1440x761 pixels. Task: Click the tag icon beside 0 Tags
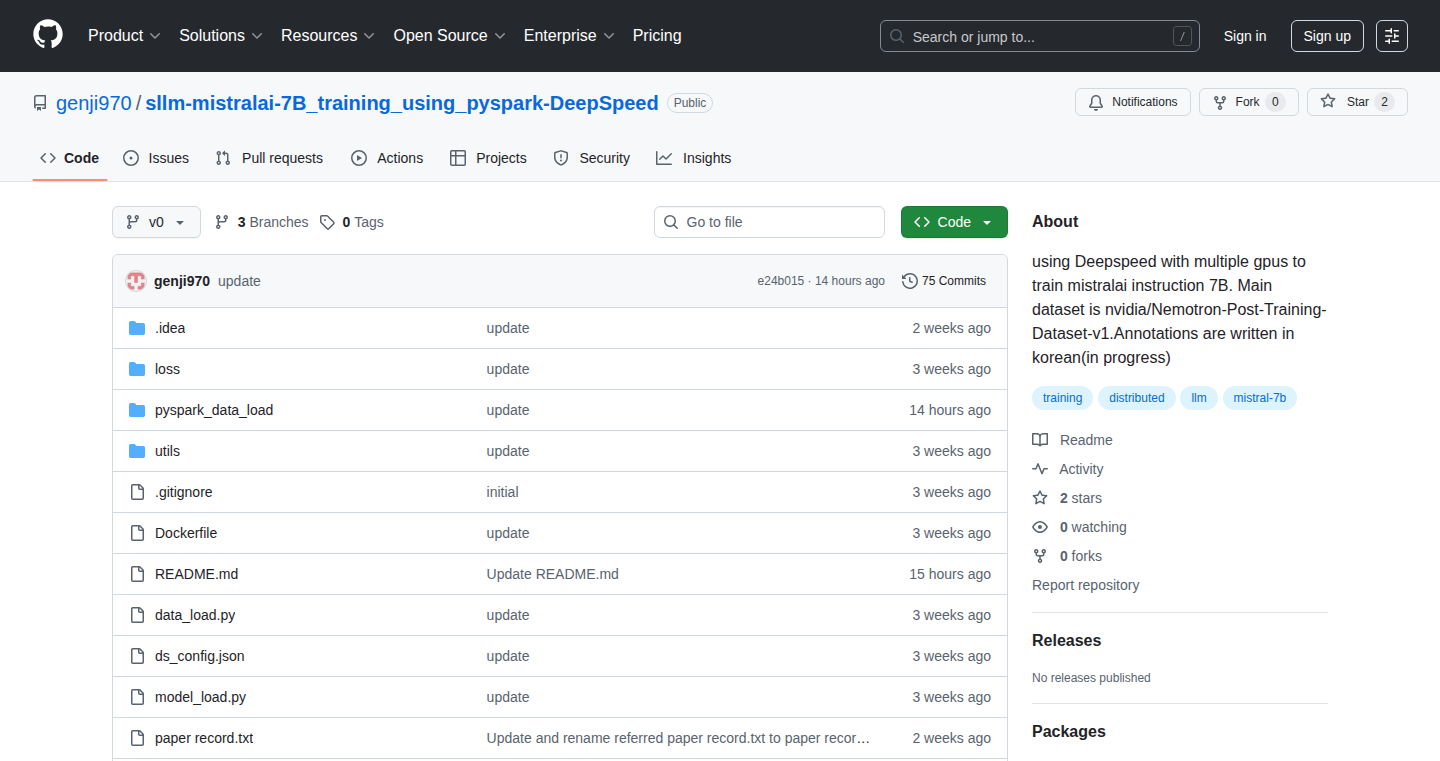(x=327, y=222)
